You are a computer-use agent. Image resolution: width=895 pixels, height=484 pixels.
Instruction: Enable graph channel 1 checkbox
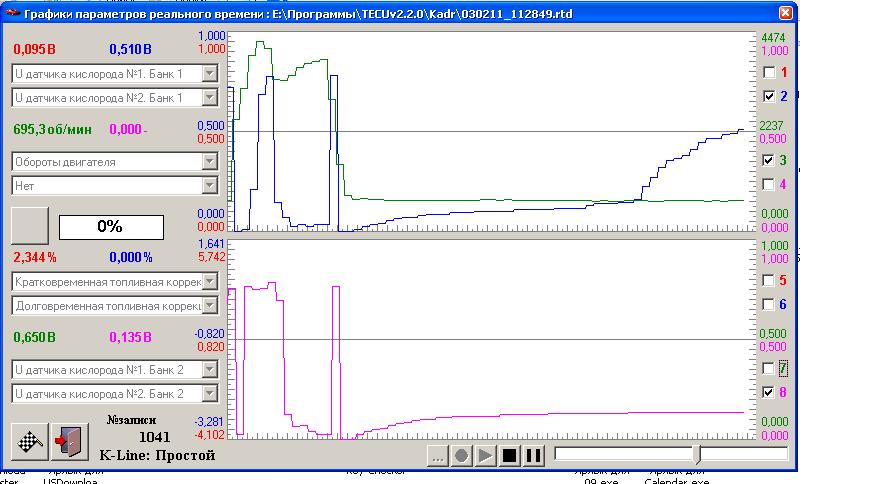[768, 73]
